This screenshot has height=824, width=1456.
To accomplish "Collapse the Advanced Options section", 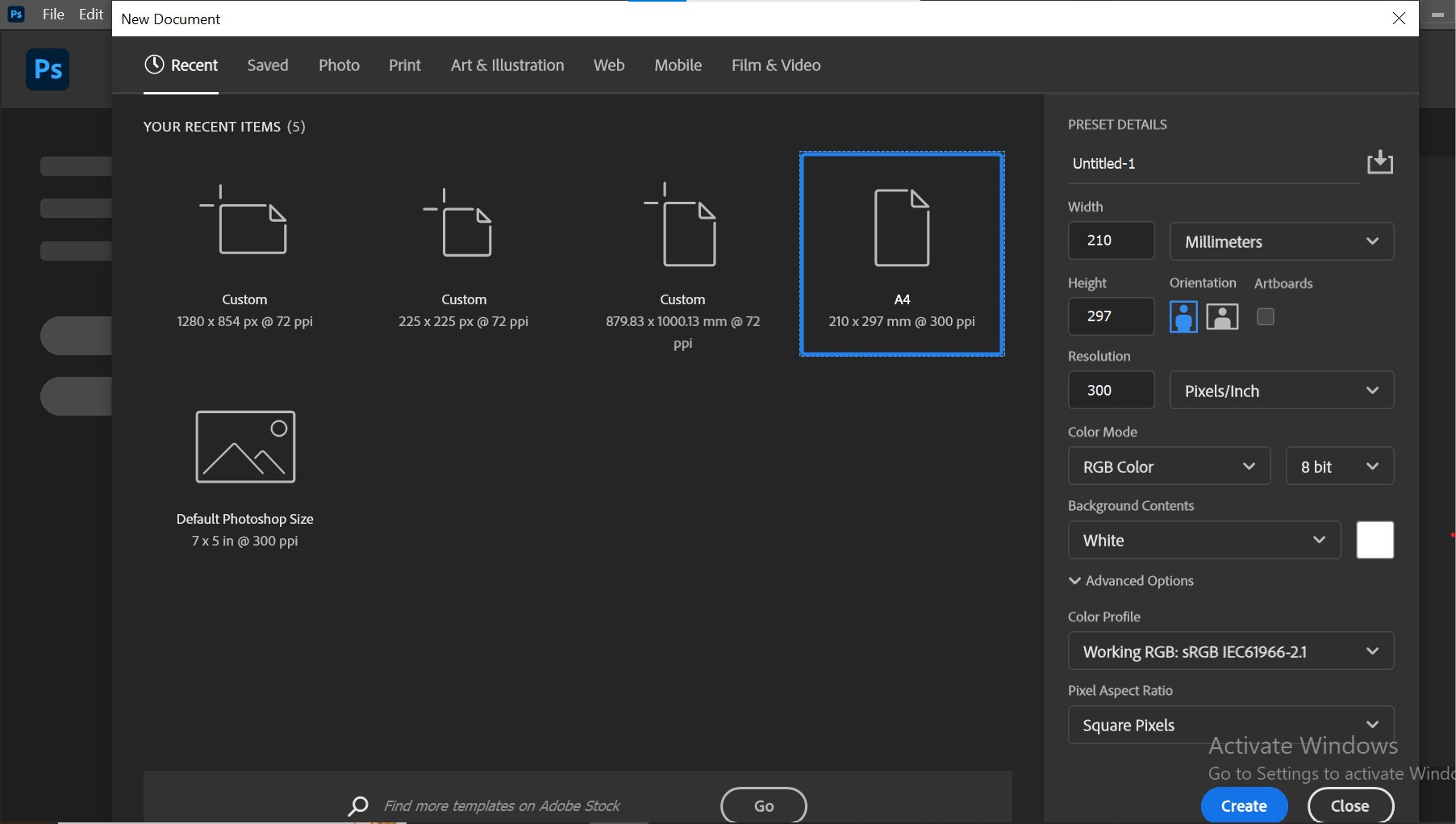I will pos(1131,580).
